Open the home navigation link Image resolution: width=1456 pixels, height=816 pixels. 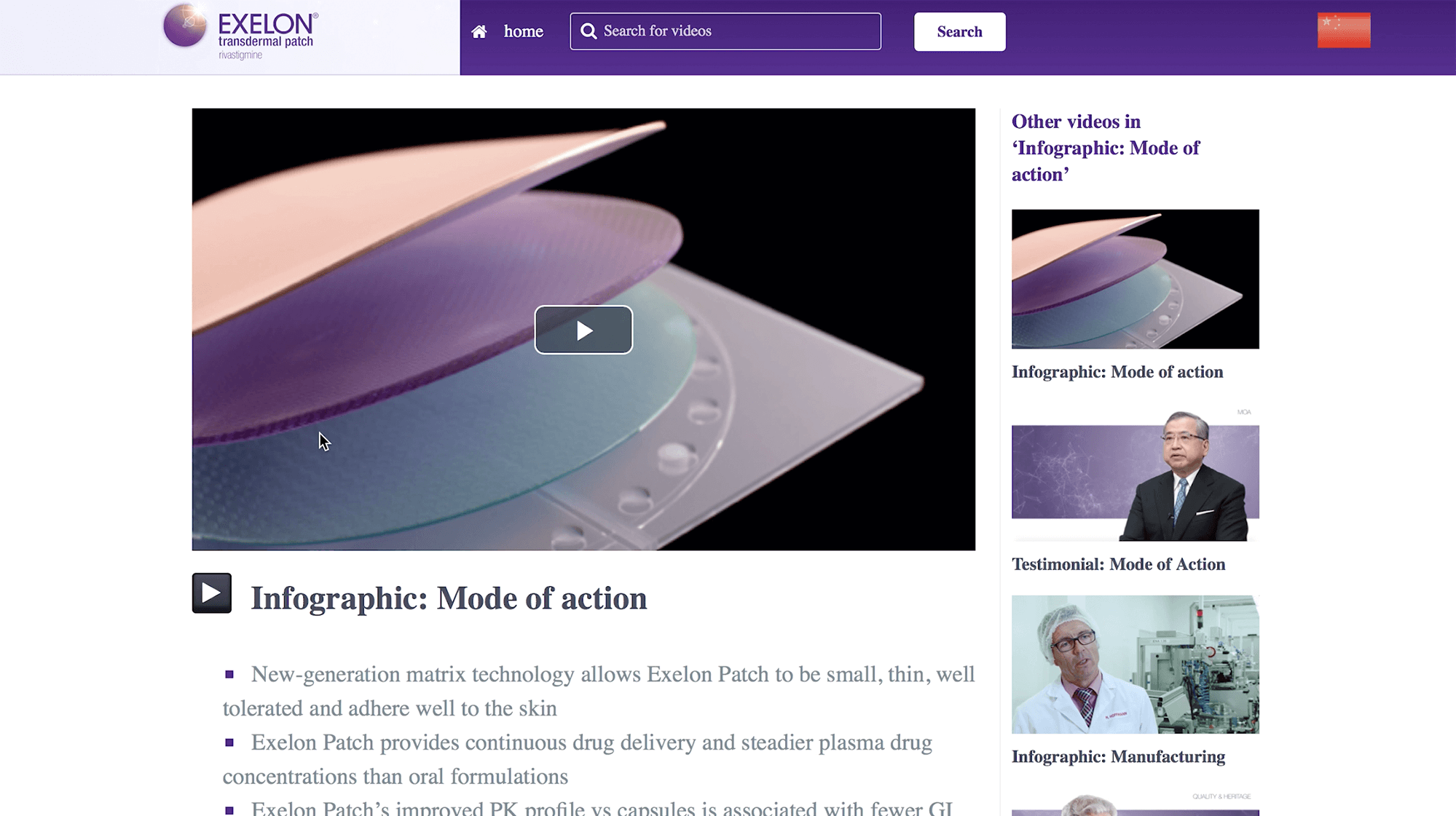(523, 31)
